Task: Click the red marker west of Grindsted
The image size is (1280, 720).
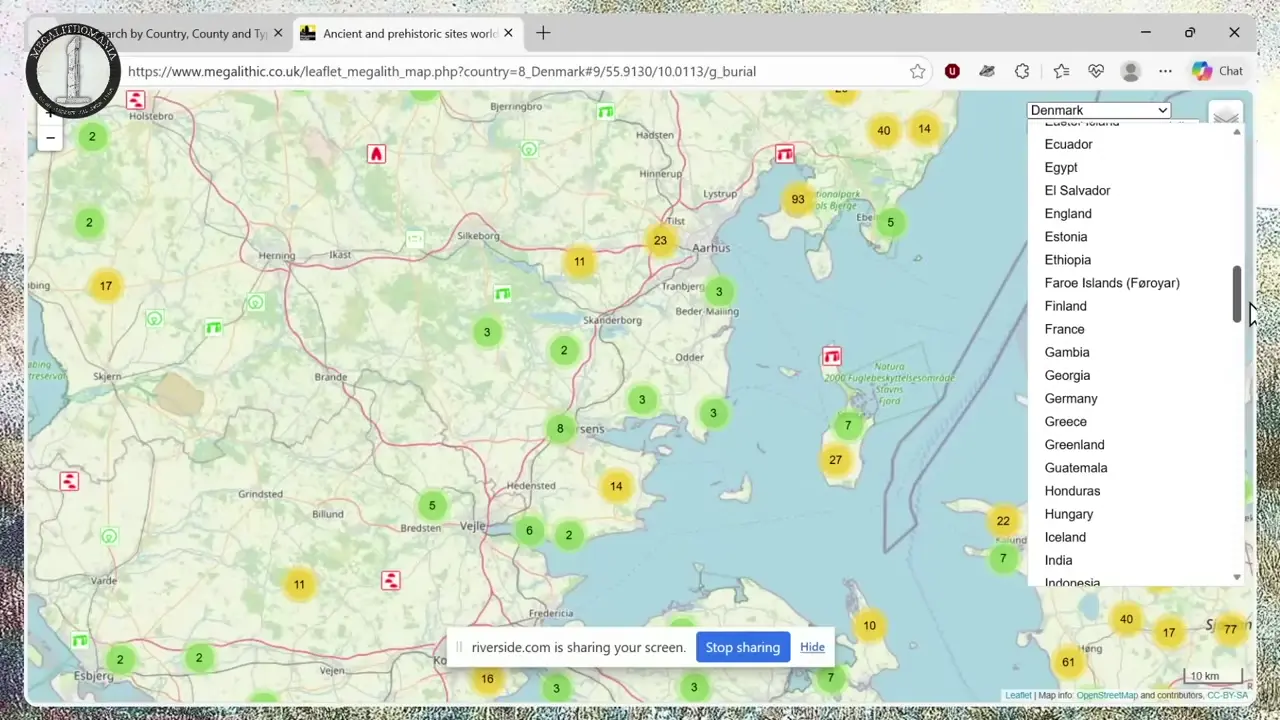Action: (x=69, y=481)
